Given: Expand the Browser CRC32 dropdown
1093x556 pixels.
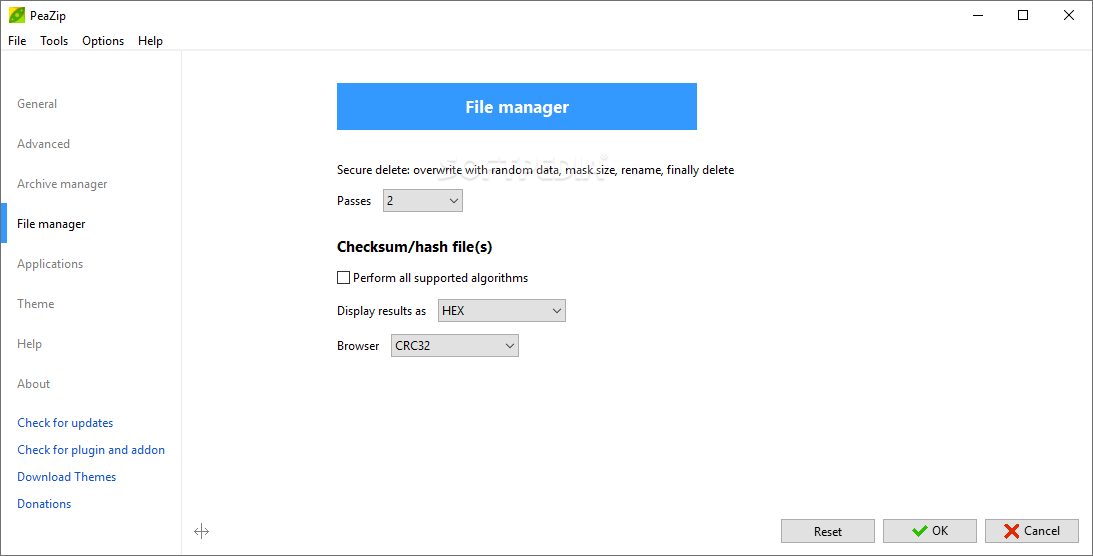Looking at the screenshot, I should [x=454, y=346].
